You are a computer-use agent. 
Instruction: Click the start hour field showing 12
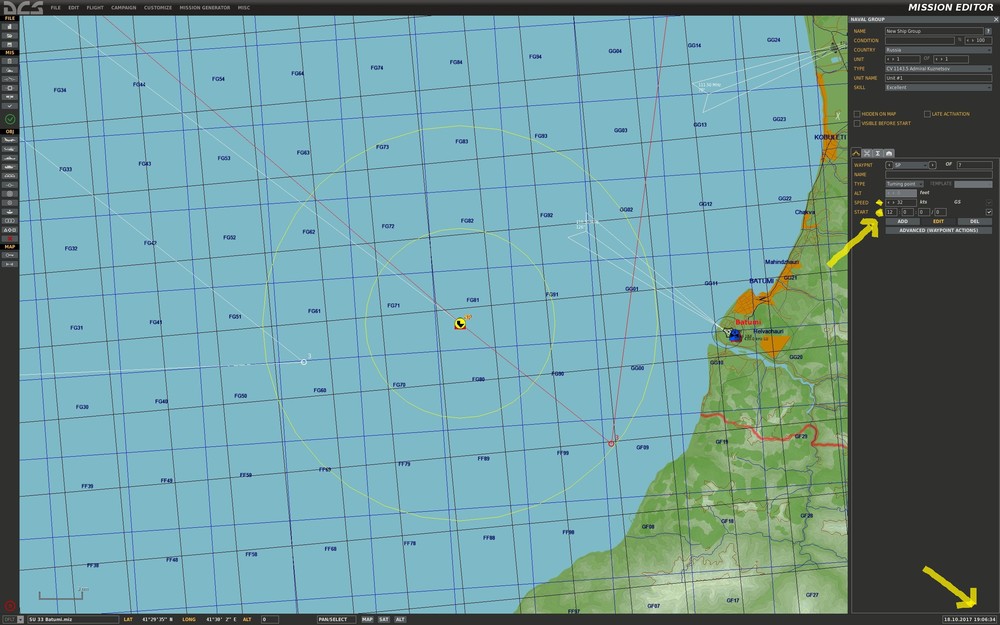coord(892,212)
